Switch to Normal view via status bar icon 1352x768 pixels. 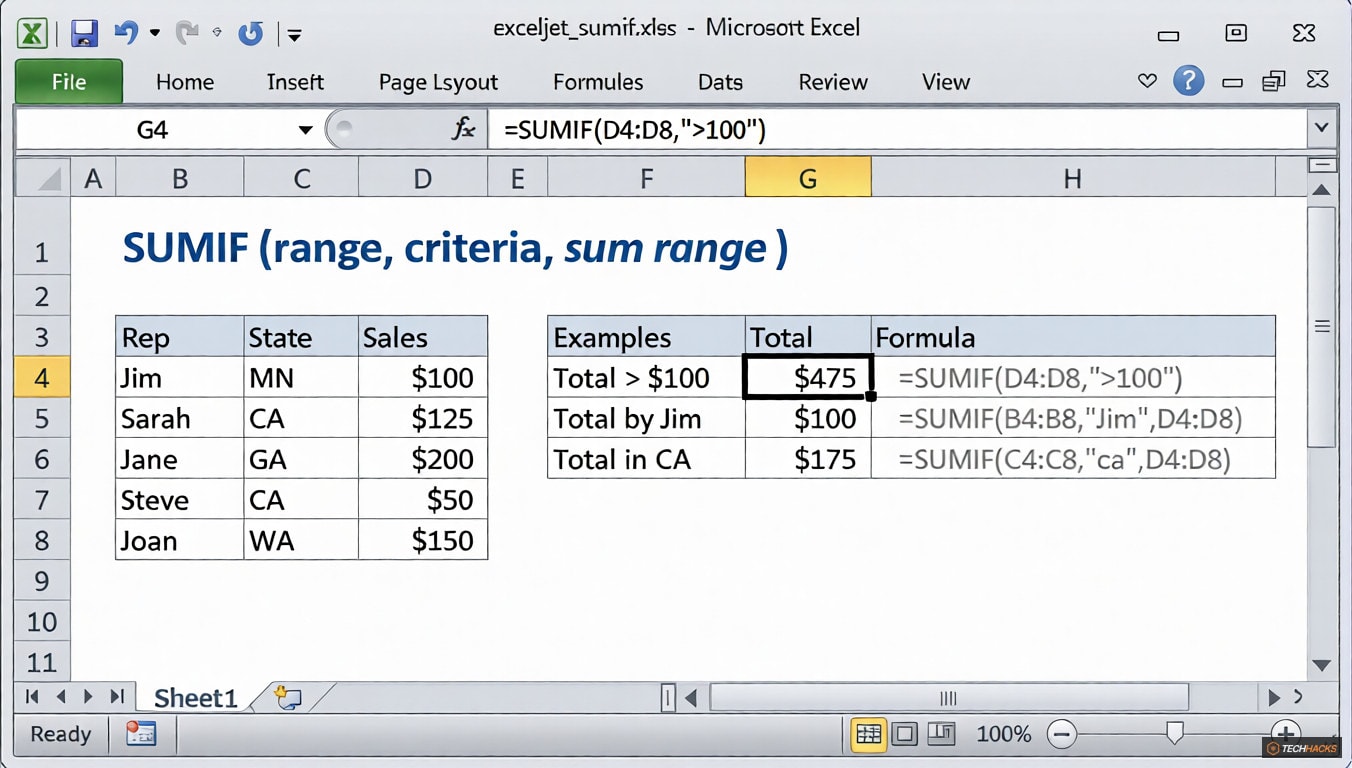[868, 734]
